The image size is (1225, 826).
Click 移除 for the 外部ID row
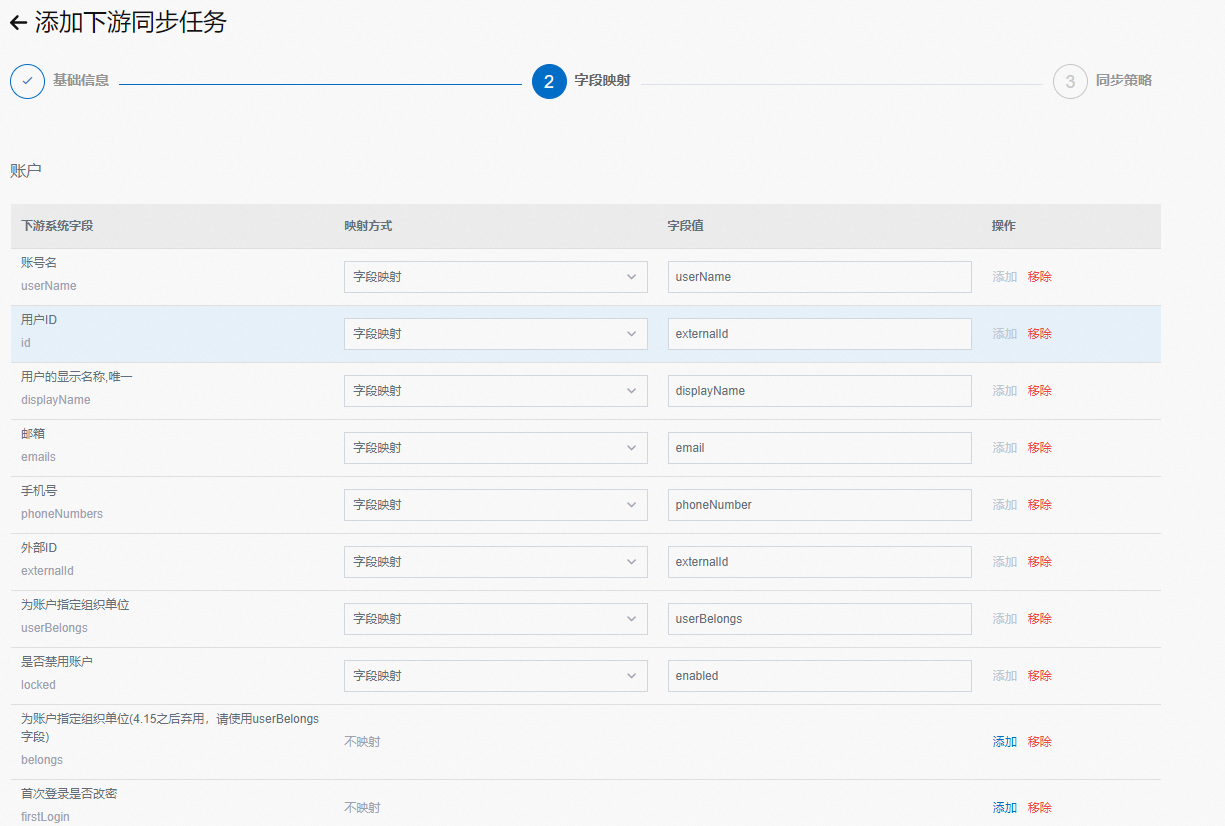[1039, 562]
